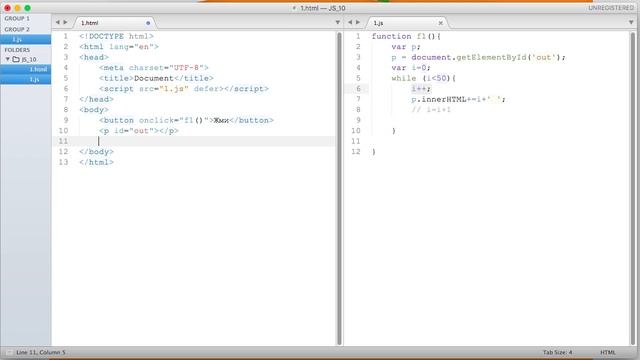This screenshot has width=640, height=360.
Task: Click line number 6 in 1.js gutter
Action: [x=358, y=89]
